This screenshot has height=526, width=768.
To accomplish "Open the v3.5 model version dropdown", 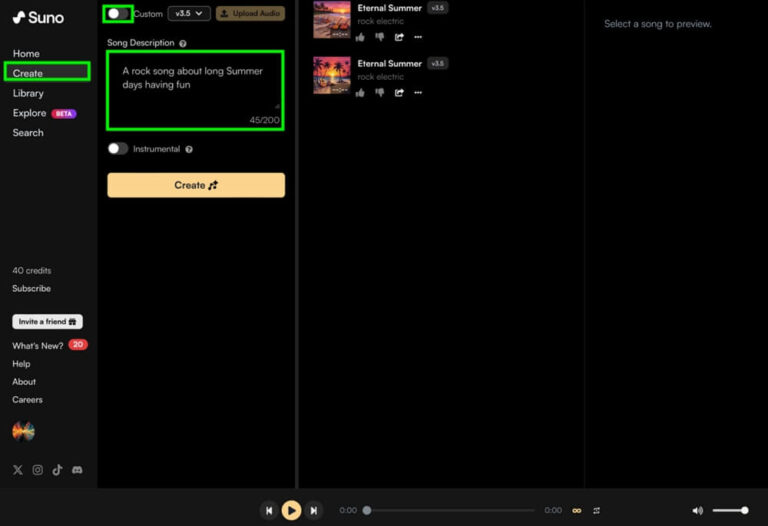I will tap(189, 13).
